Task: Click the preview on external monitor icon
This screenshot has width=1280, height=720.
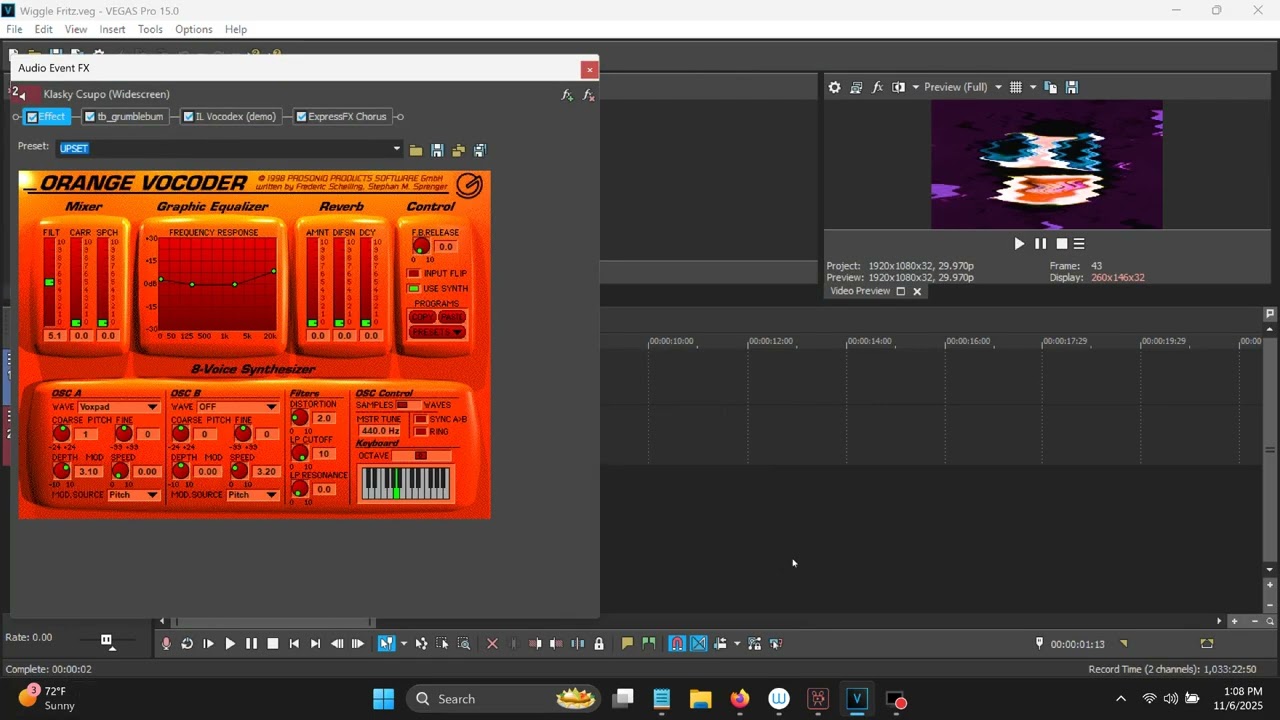Action: point(856,87)
